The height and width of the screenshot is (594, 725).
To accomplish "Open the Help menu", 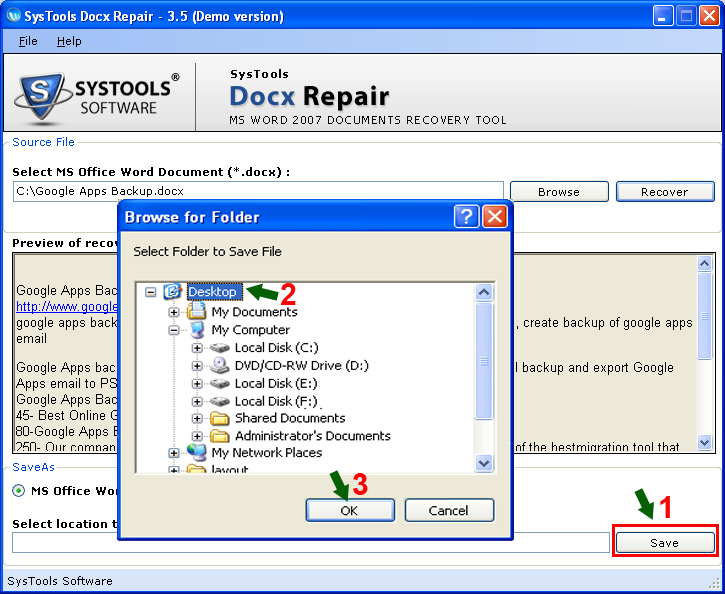I will tap(69, 41).
